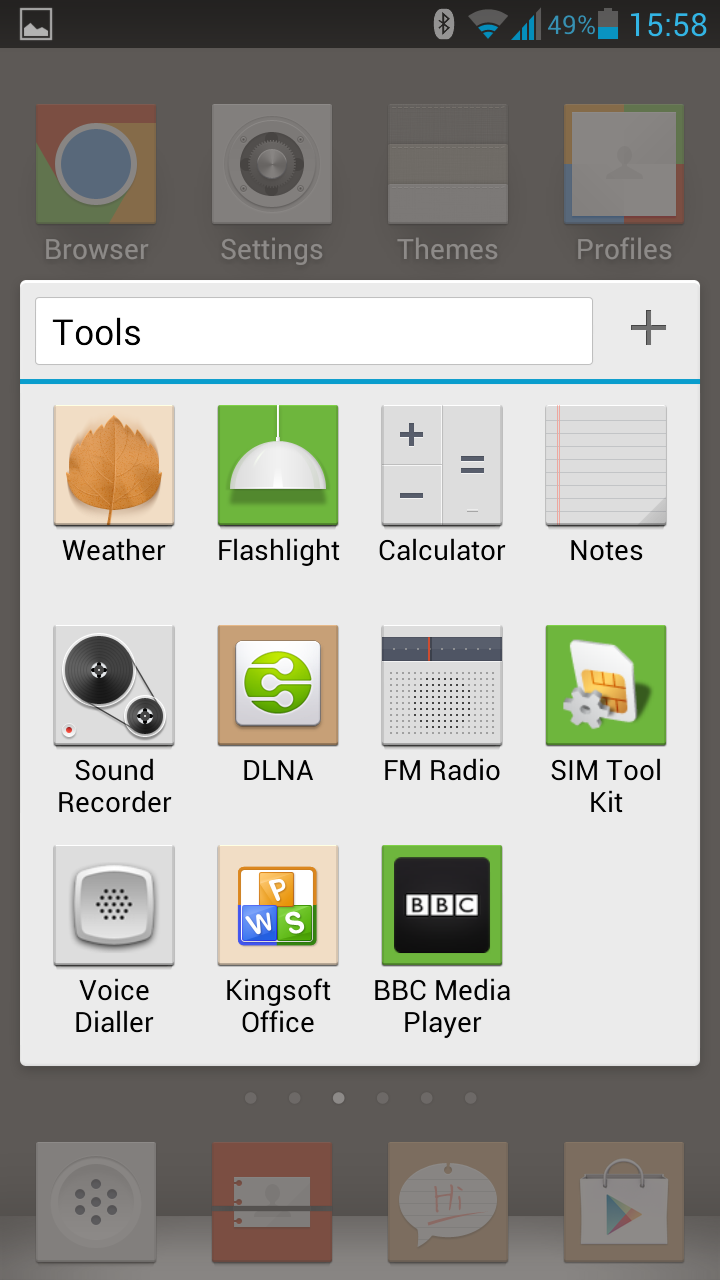This screenshot has height=1280, width=720.
Task: Tap the Bluetooth status icon
Action: [444, 24]
